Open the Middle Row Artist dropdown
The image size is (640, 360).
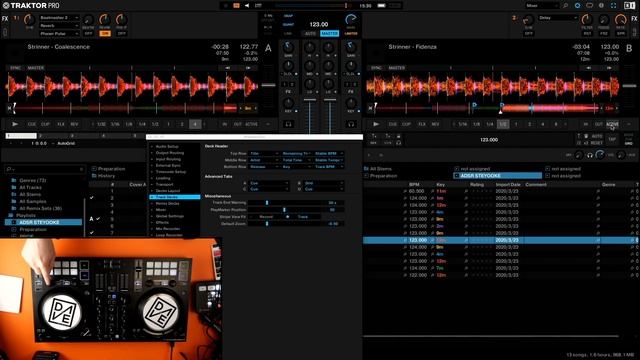coord(264,160)
